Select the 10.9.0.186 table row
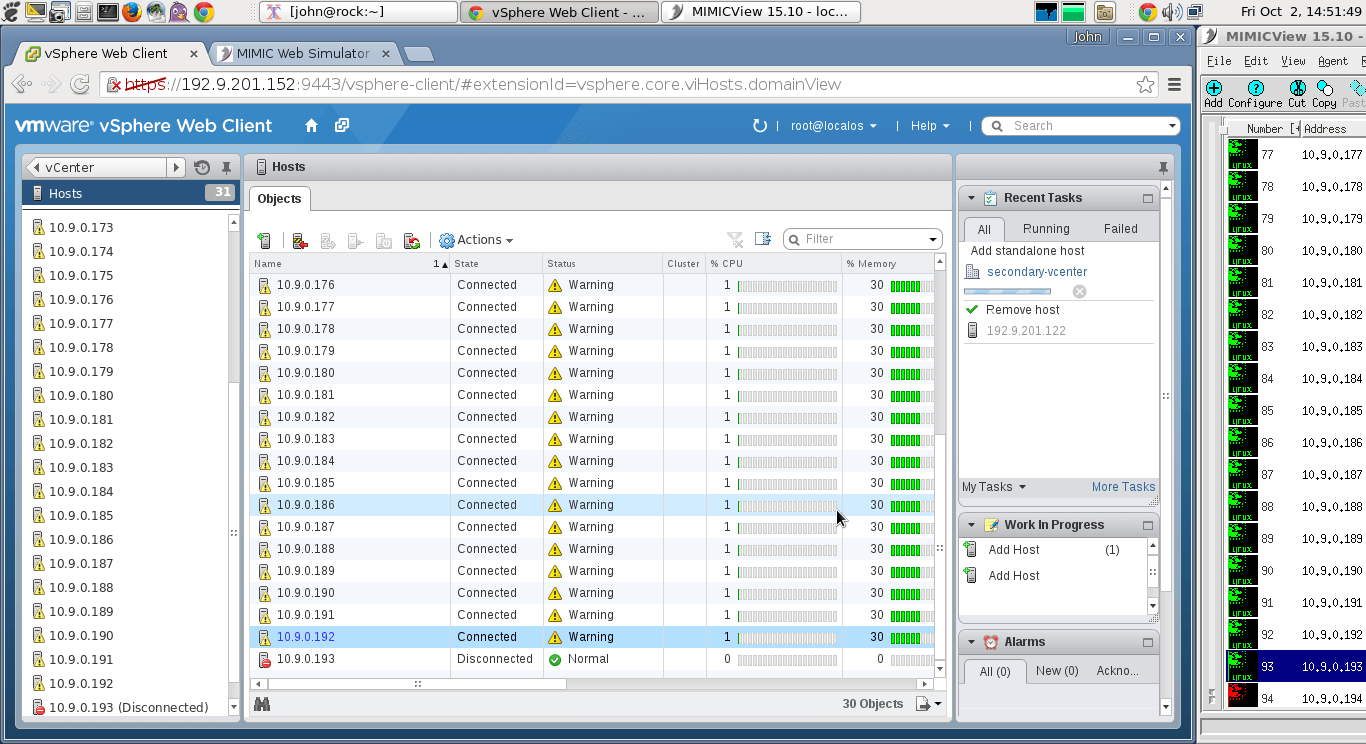Image resolution: width=1366 pixels, height=744 pixels. (x=592, y=505)
